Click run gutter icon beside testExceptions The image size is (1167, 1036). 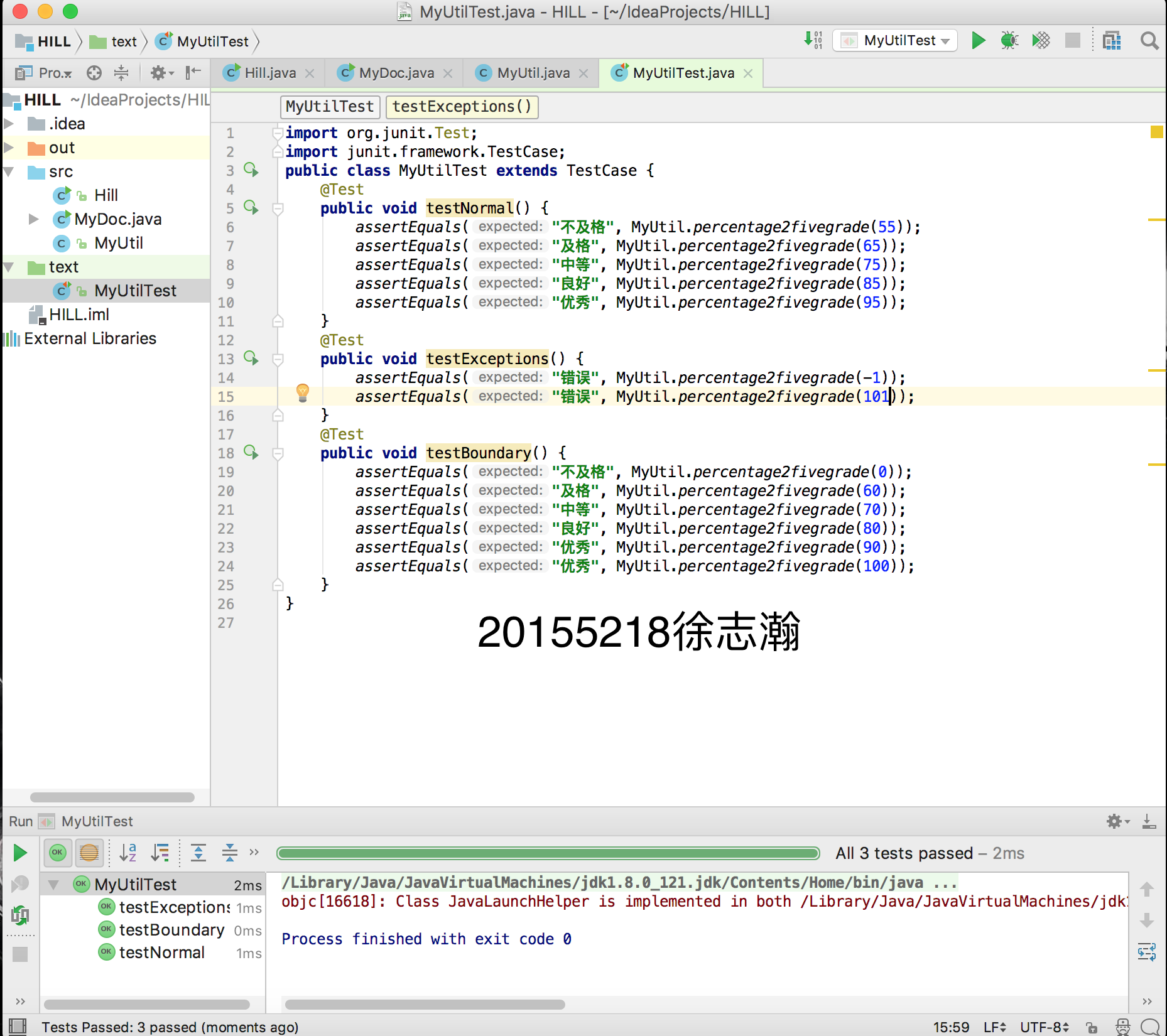pyautogui.click(x=251, y=358)
